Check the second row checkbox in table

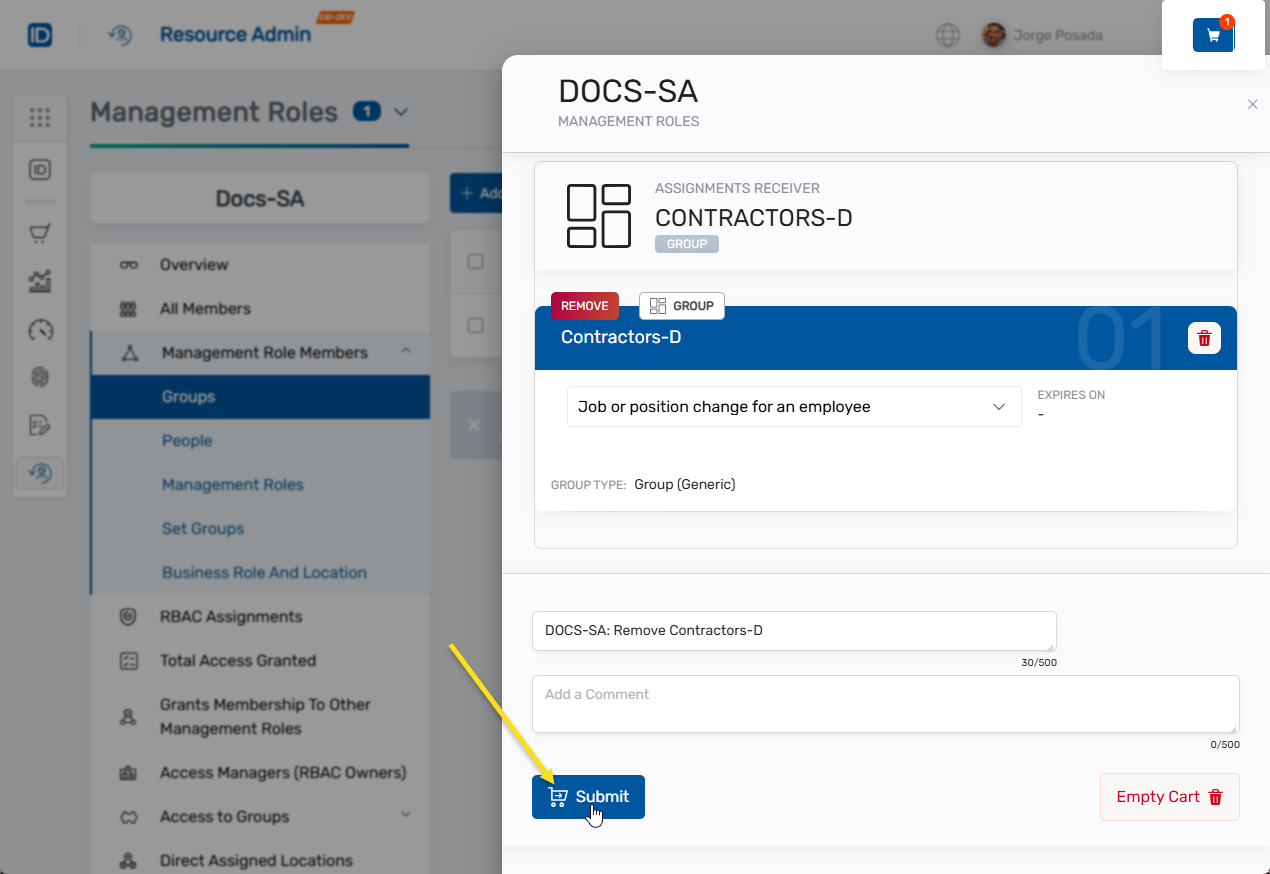coord(476,326)
